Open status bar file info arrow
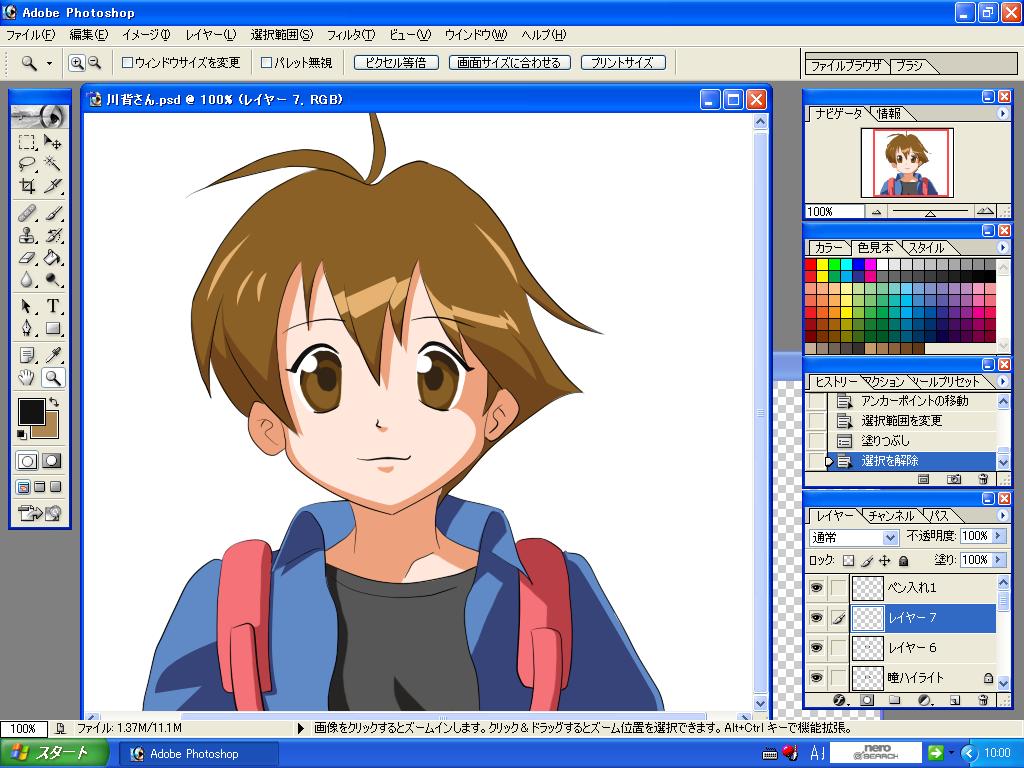The image size is (1024, 768). coord(300,728)
